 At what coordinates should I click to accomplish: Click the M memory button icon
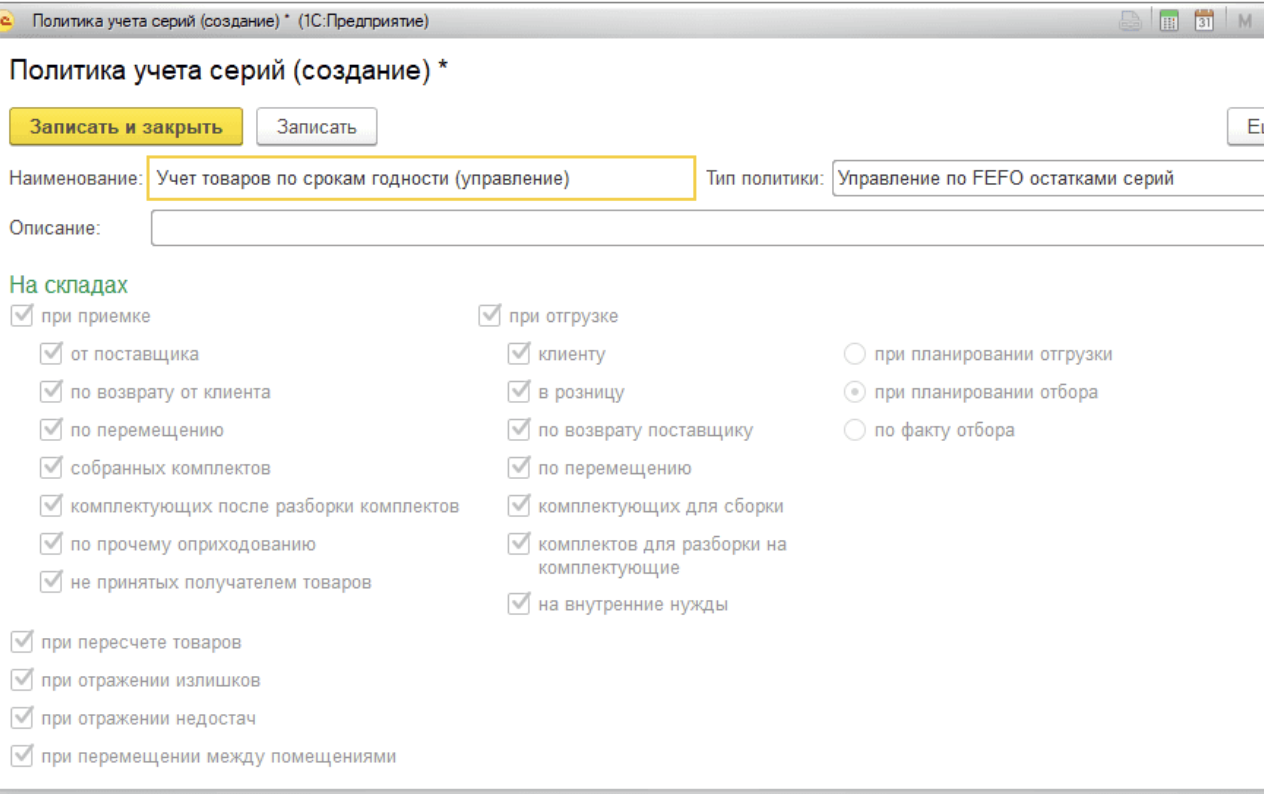[1245, 20]
